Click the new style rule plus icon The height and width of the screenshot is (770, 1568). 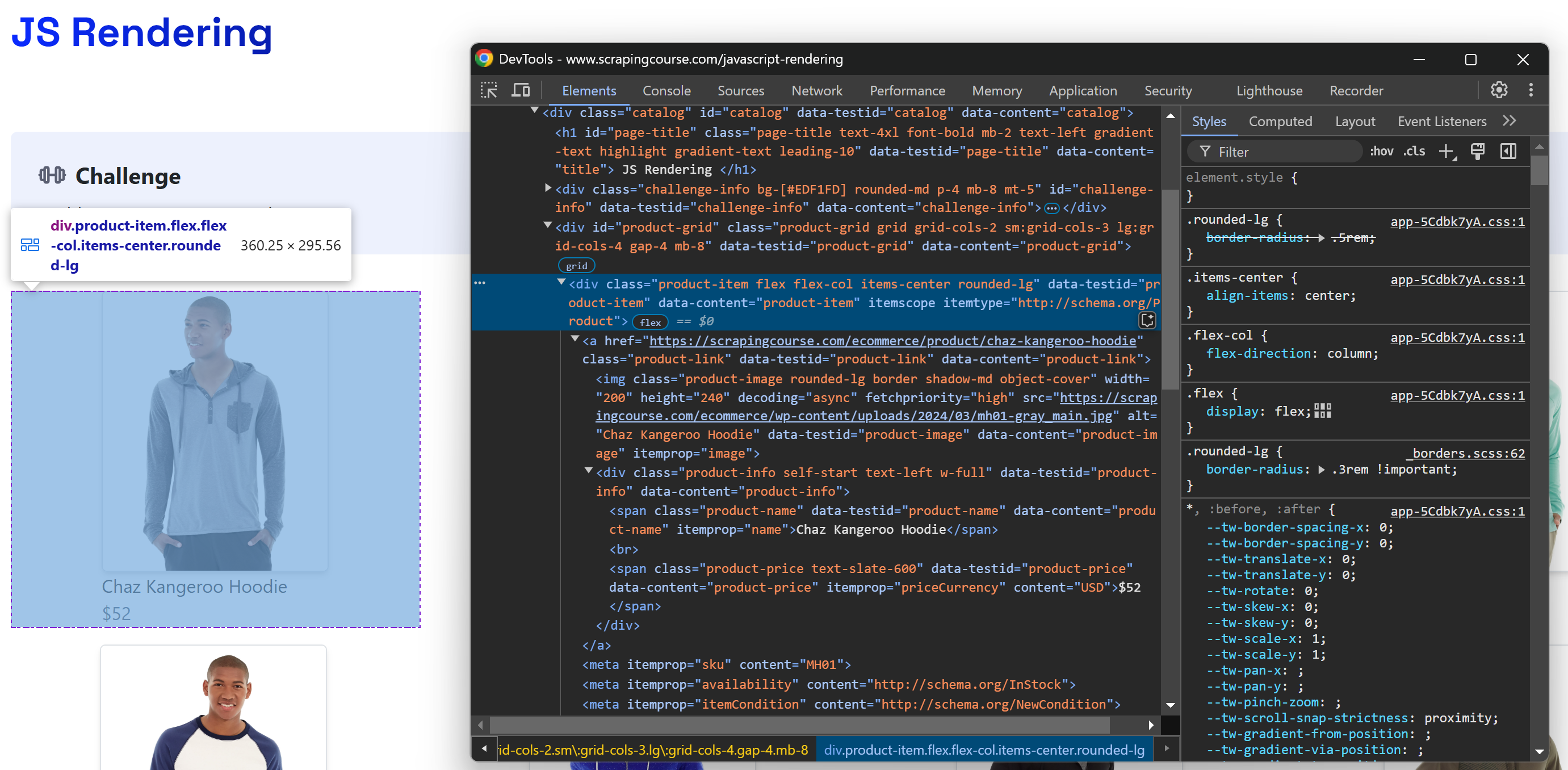[1447, 152]
